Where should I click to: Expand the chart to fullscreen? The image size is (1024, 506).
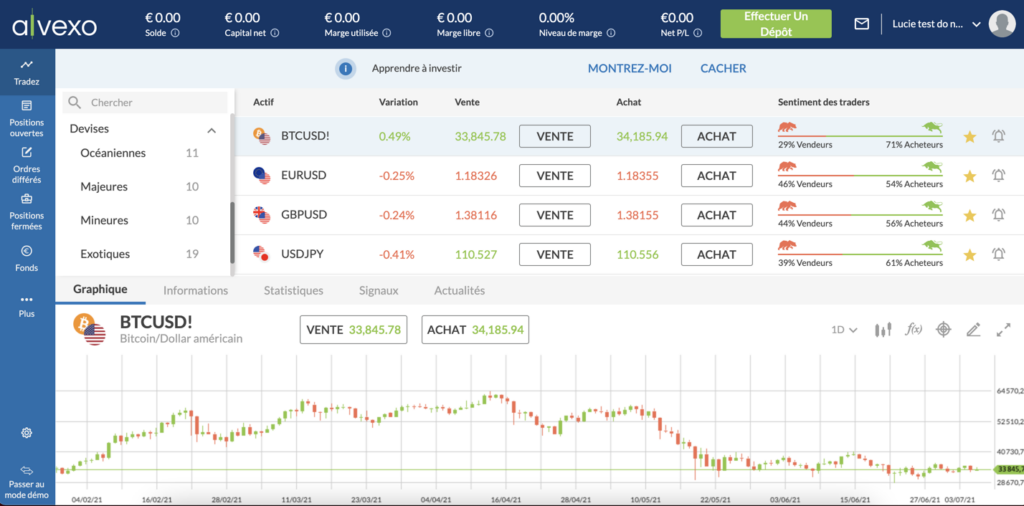[1003, 329]
